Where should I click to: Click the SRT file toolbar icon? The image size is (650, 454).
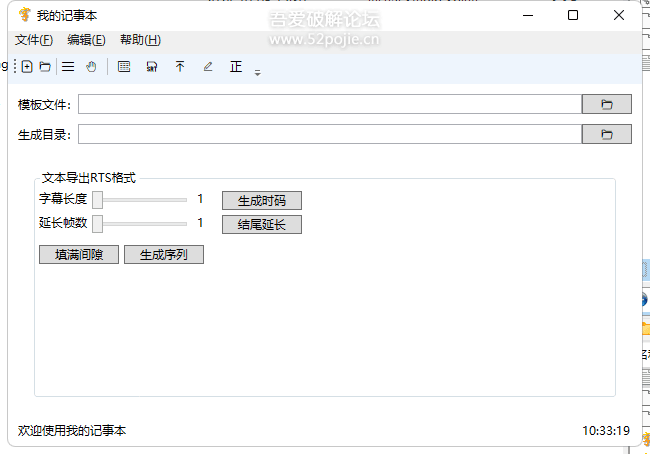click(152, 66)
